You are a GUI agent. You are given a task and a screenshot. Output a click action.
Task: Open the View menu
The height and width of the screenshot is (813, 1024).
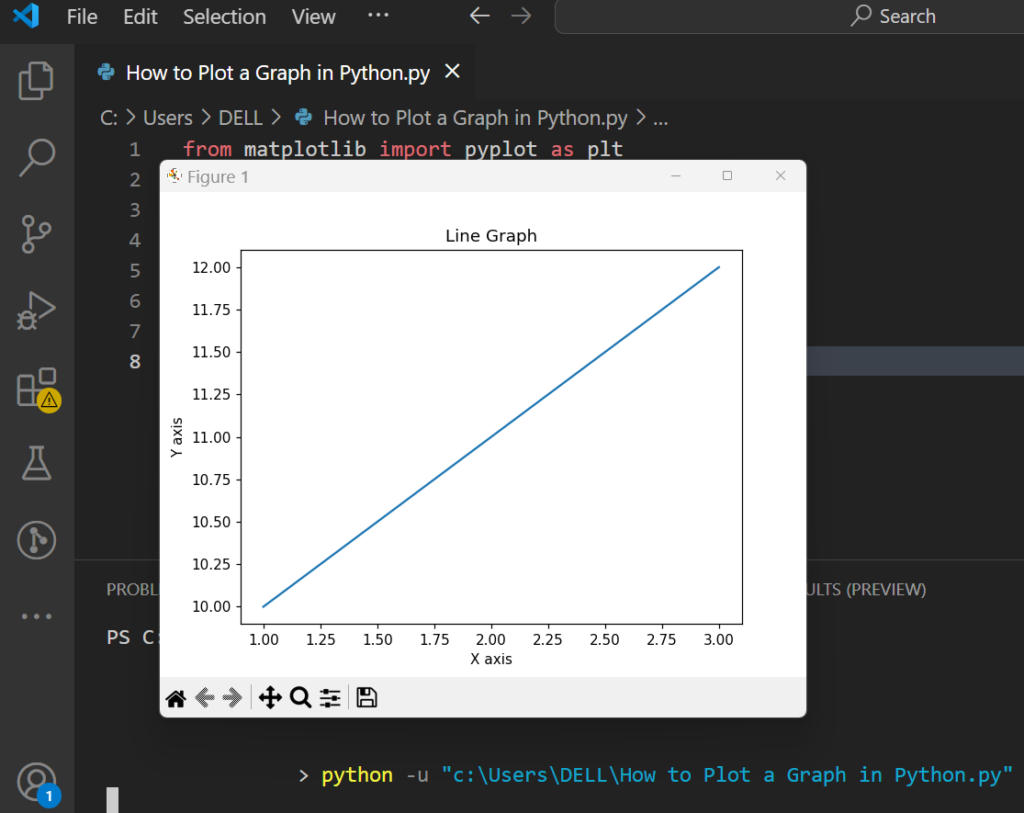click(313, 16)
